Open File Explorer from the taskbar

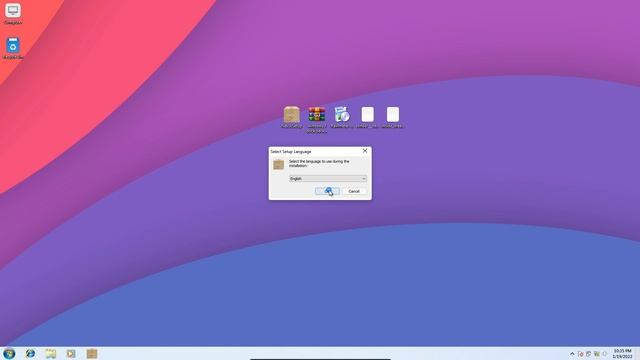[x=51, y=353]
